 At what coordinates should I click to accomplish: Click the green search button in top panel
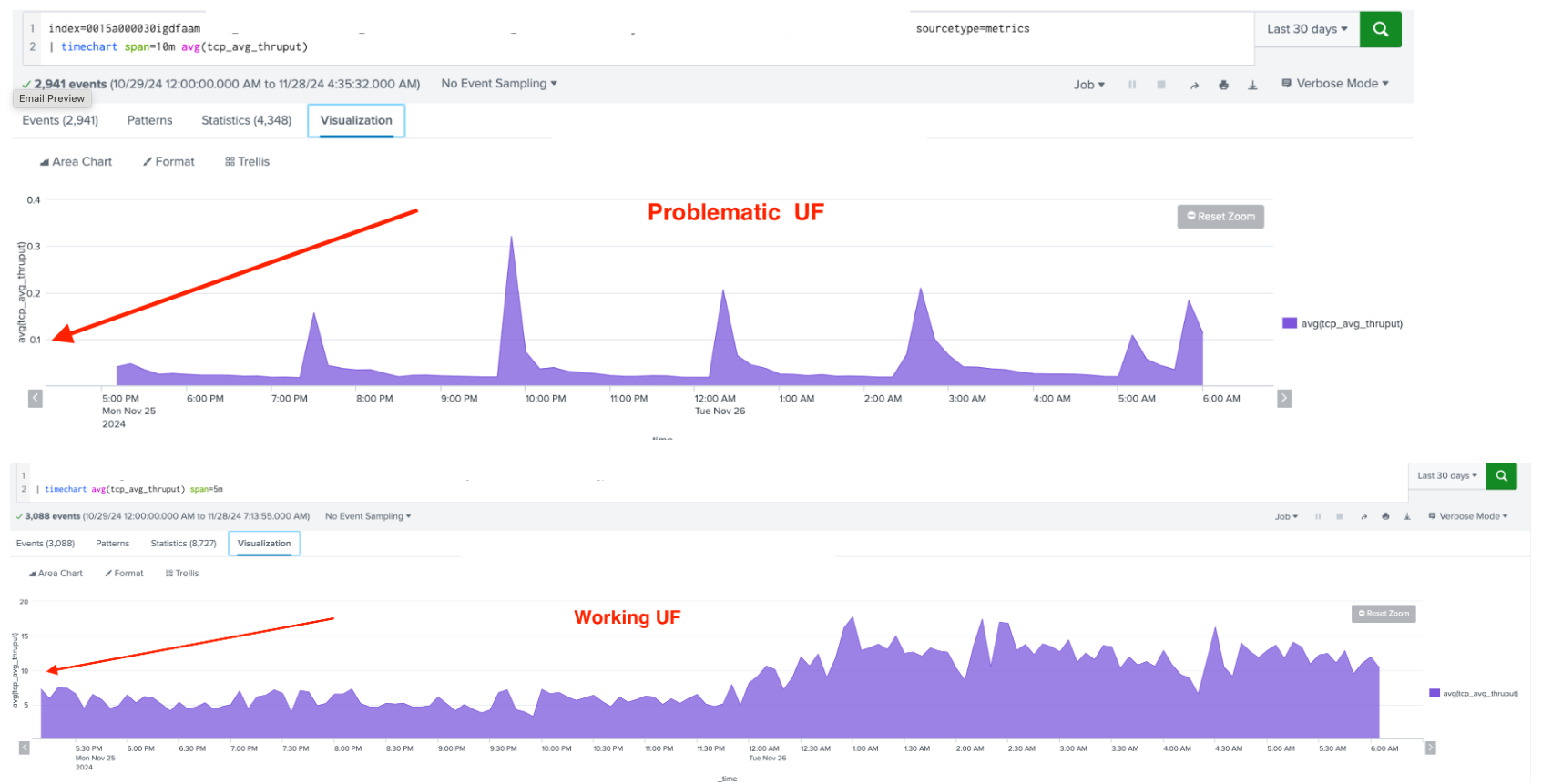pos(1380,29)
